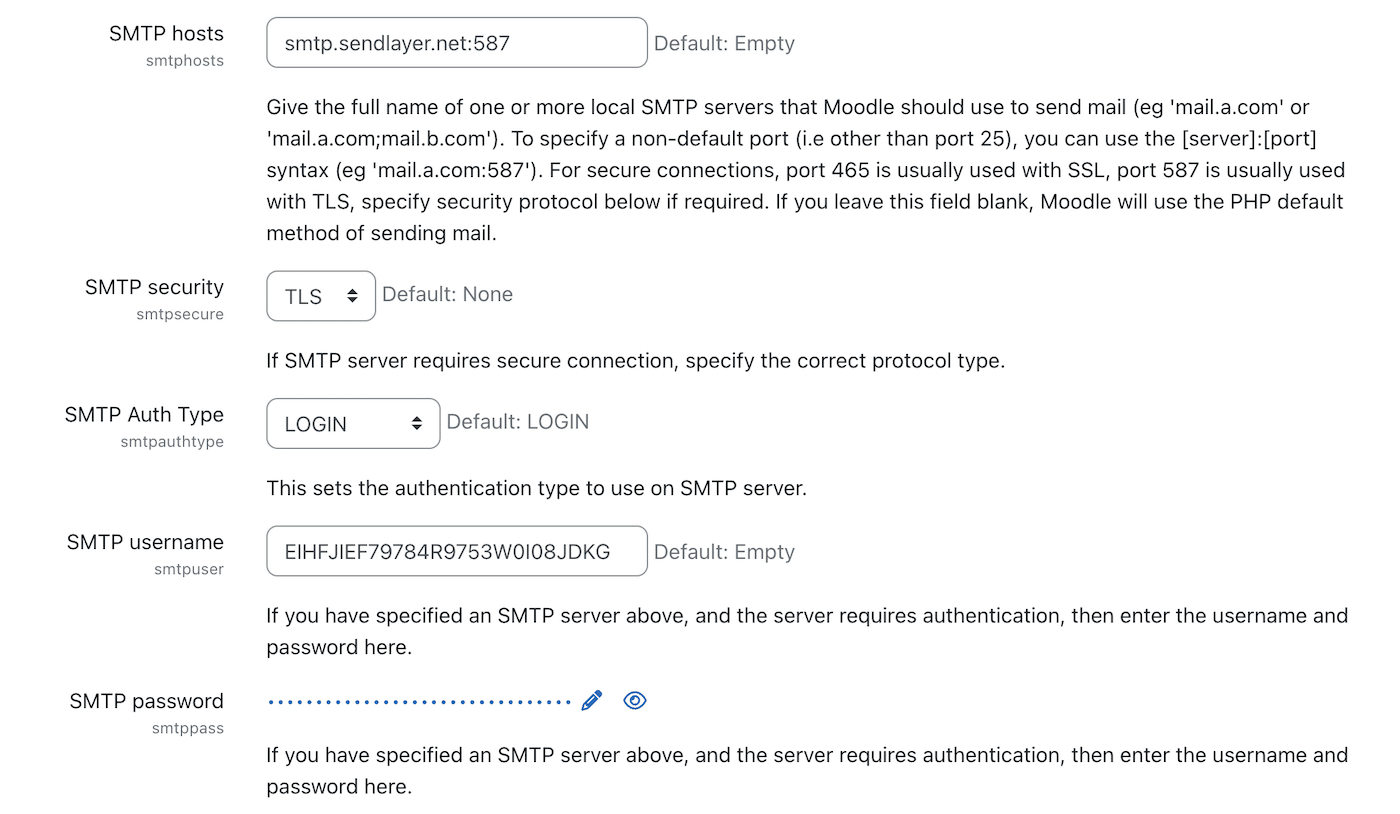Click the masked SMTP password dots
The image size is (1400, 814).
click(419, 702)
